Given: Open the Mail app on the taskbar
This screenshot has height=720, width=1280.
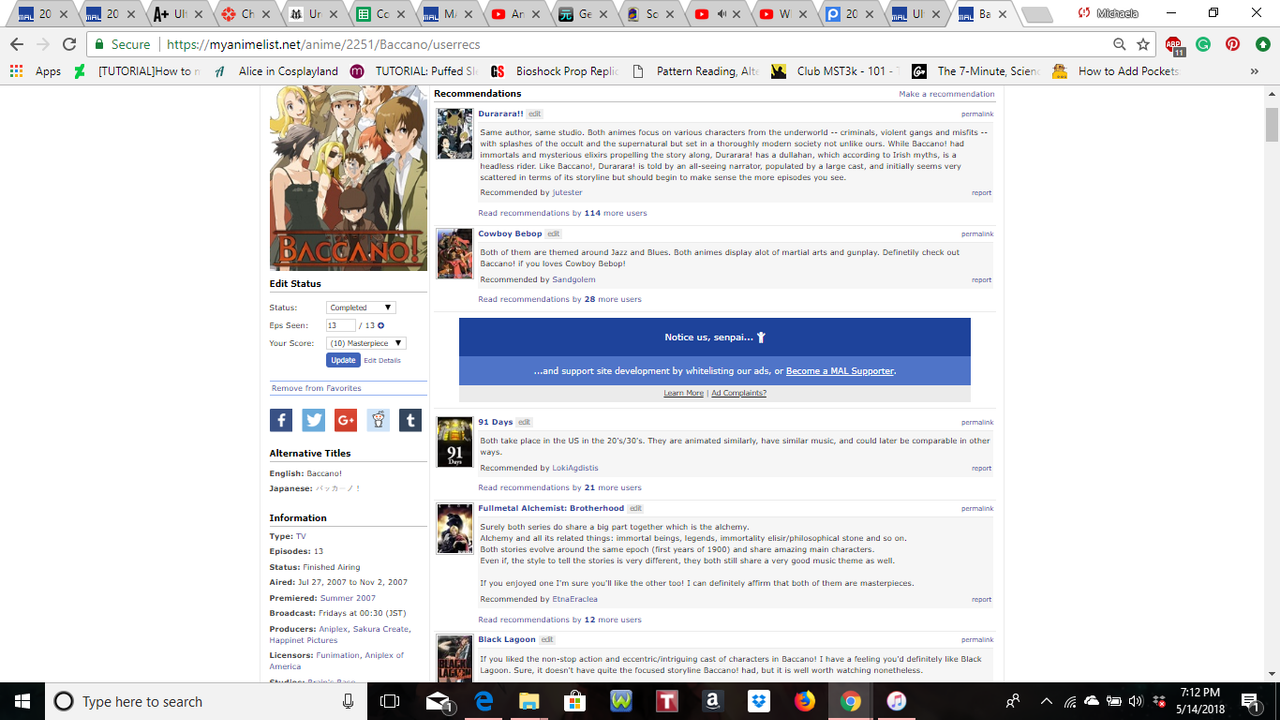Looking at the screenshot, I should [x=437, y=701].
